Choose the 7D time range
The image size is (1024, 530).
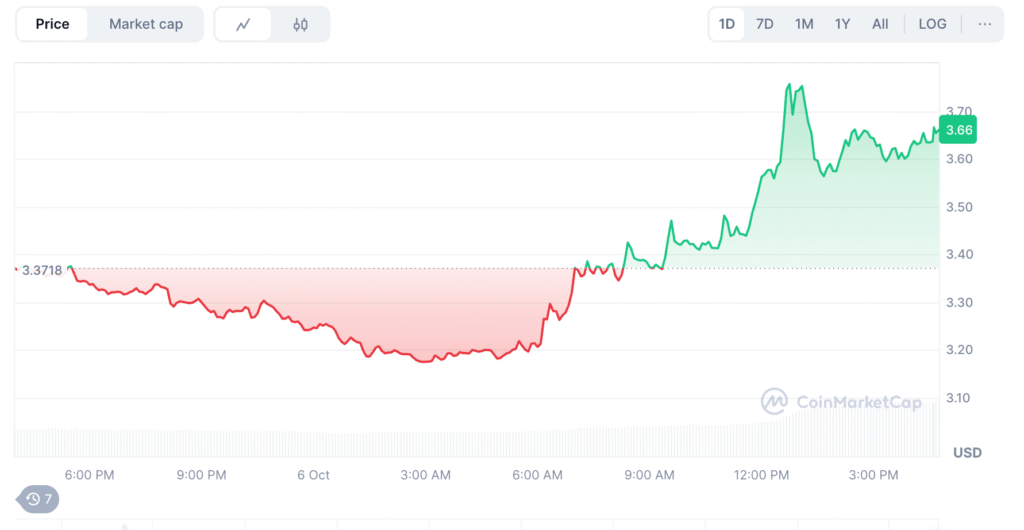[765, 24]
